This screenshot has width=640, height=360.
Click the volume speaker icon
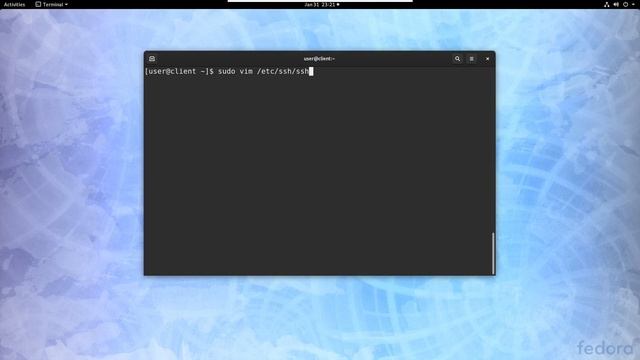(x=616, y=4)
